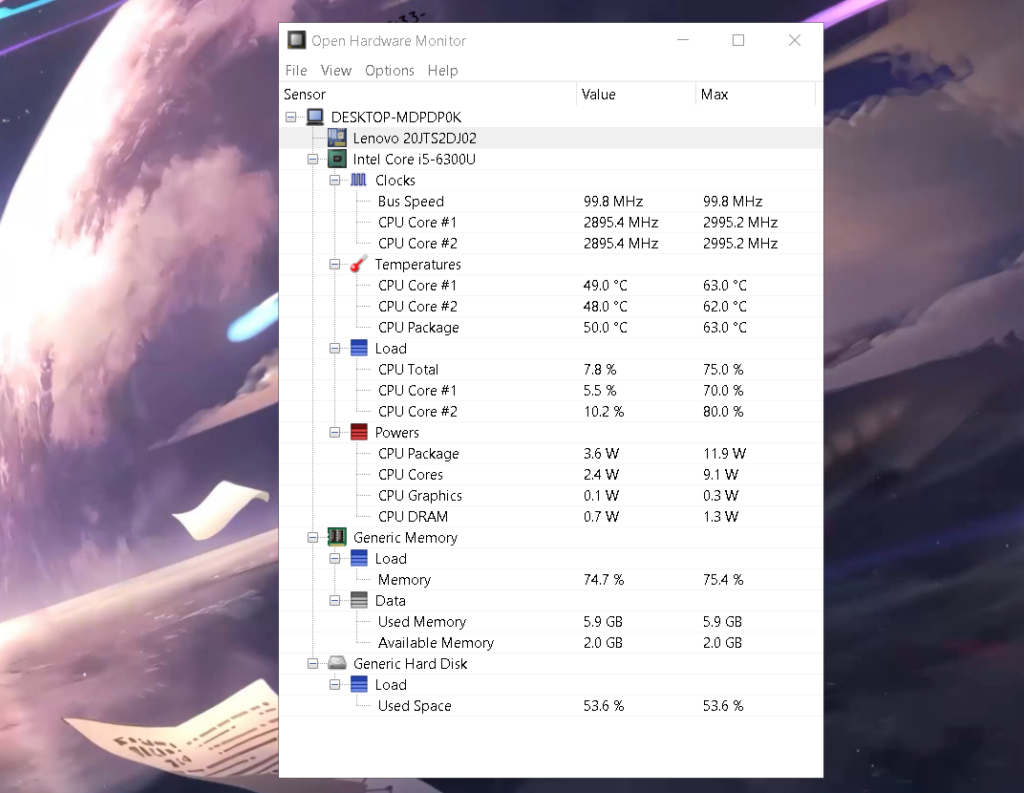Click the Lenovo mainboard icon
The height and width of the screenshot is (793, 1024).
337,138
